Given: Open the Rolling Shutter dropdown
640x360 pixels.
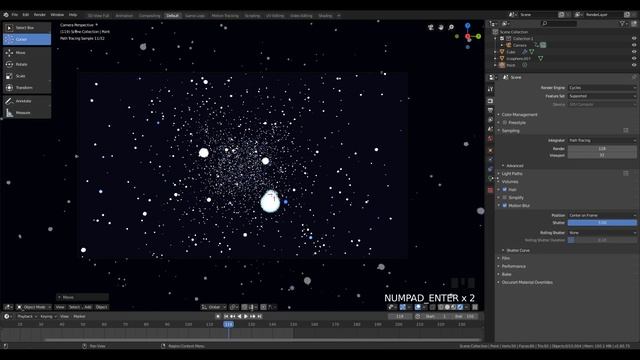Looking at the screenshot, I should [602, 233].
